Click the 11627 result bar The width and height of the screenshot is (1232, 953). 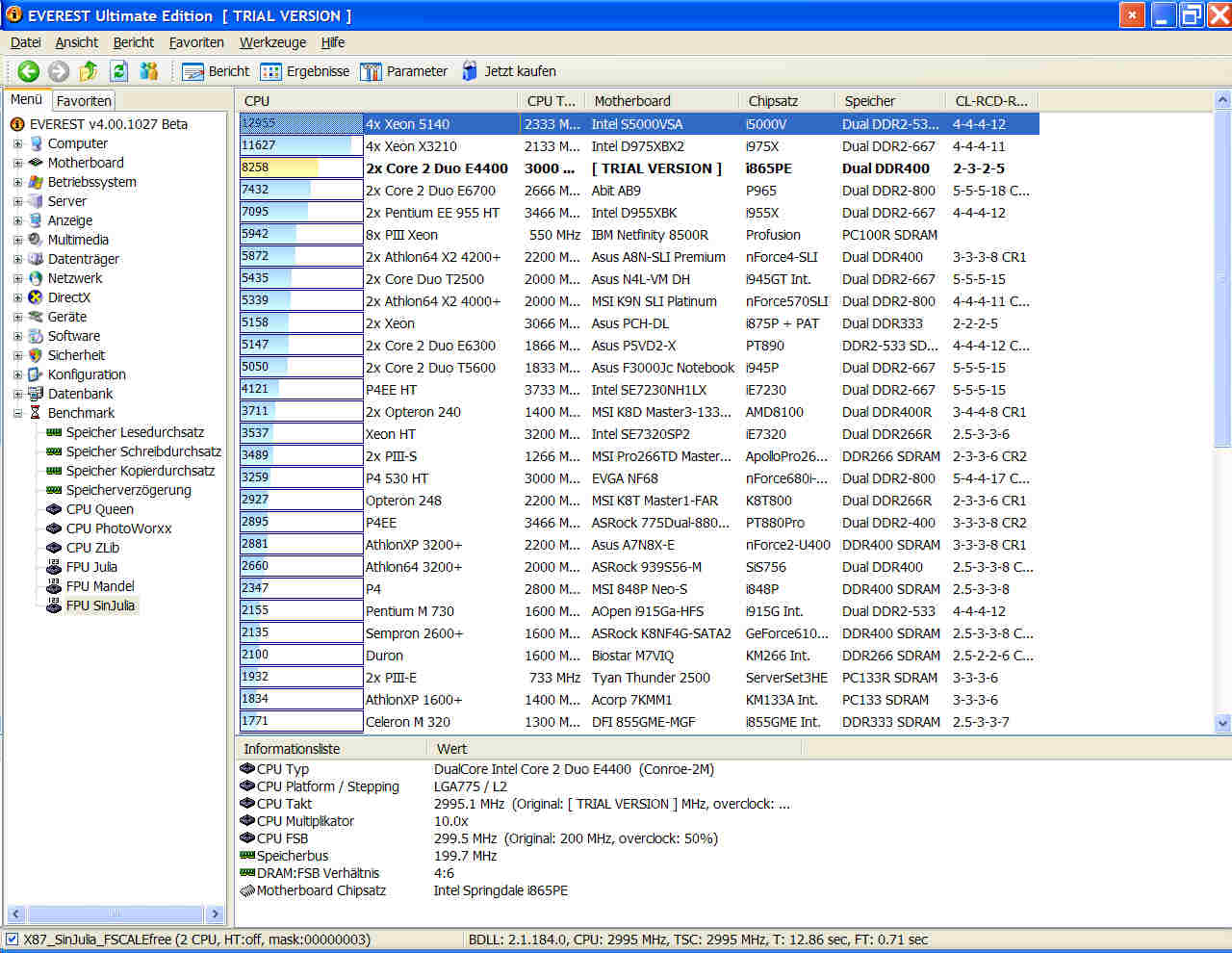coord(301,145)
